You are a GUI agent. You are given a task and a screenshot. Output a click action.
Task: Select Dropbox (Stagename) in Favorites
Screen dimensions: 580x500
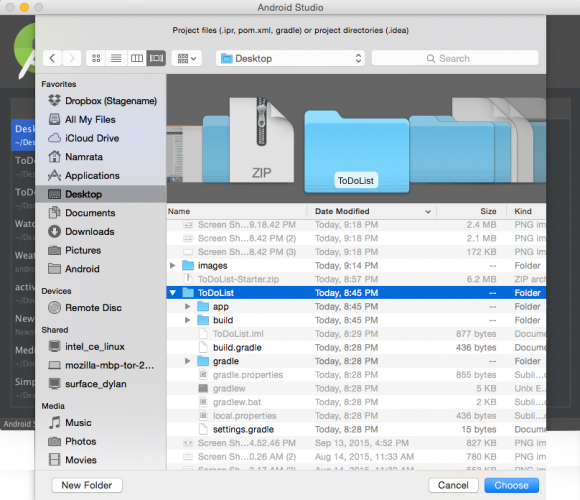[101, 101]
